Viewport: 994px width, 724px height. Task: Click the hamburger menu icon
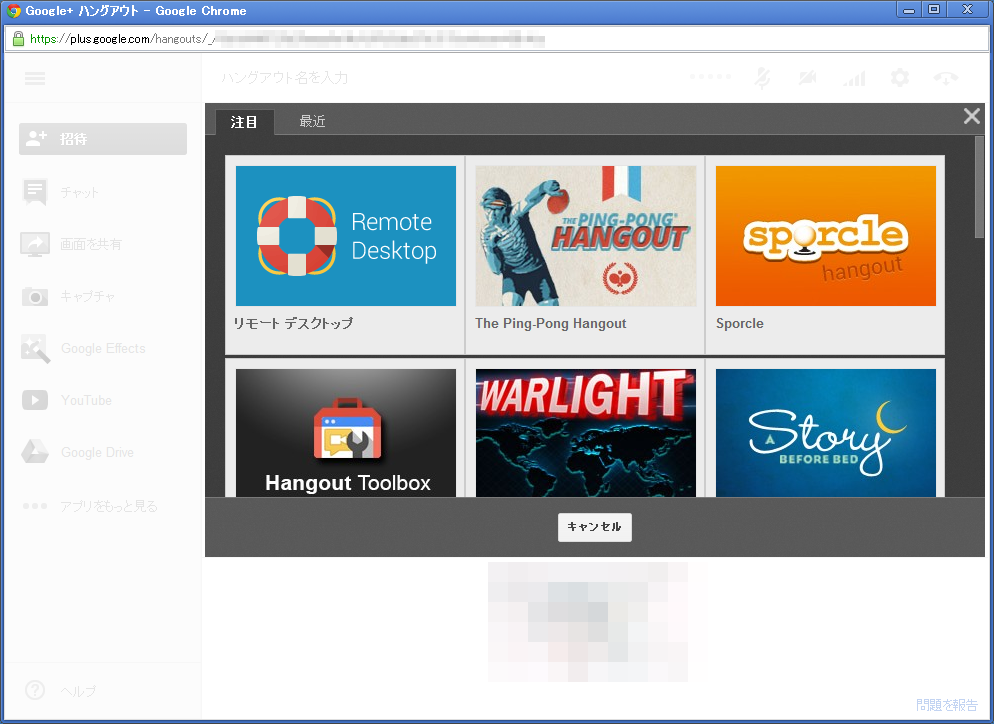[35, 79]
